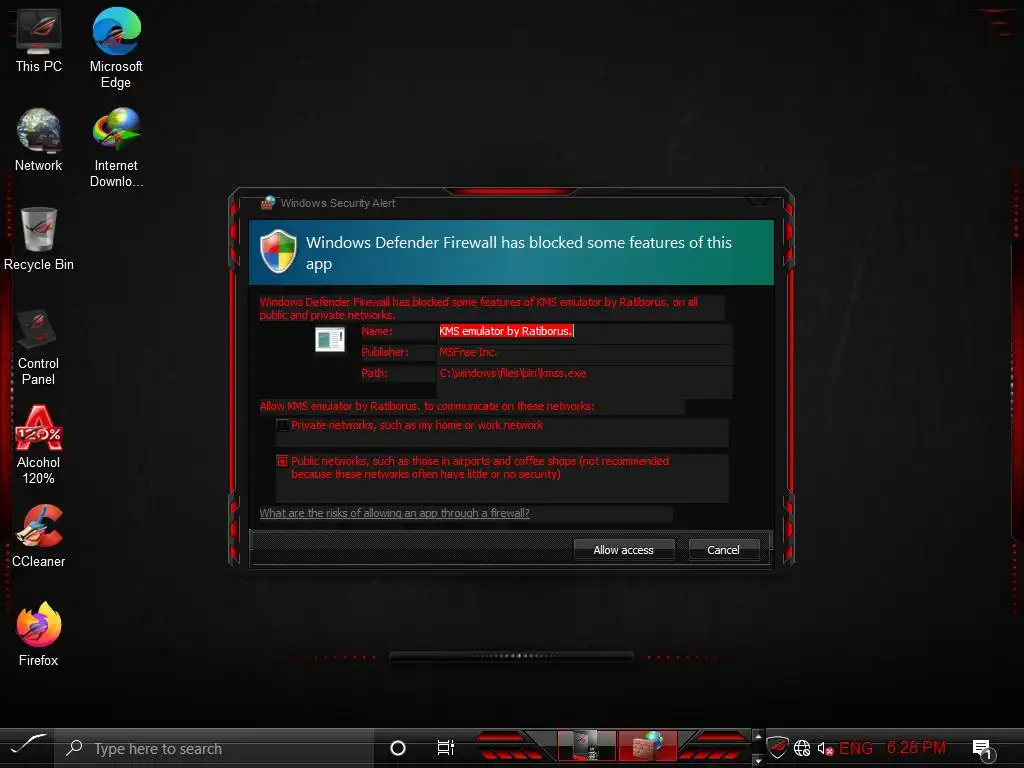Viewport: 1024px width, 768px height.
Task: Switch to ROG taskbar app thumbnail
Action: coord(586,745)
